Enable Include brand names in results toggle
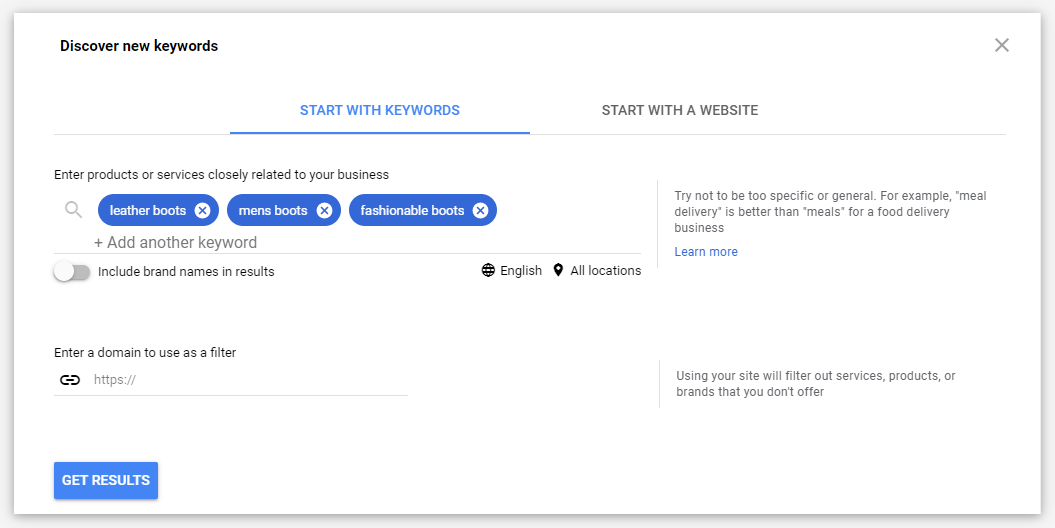1055x528 pixels. pos(72,271)
